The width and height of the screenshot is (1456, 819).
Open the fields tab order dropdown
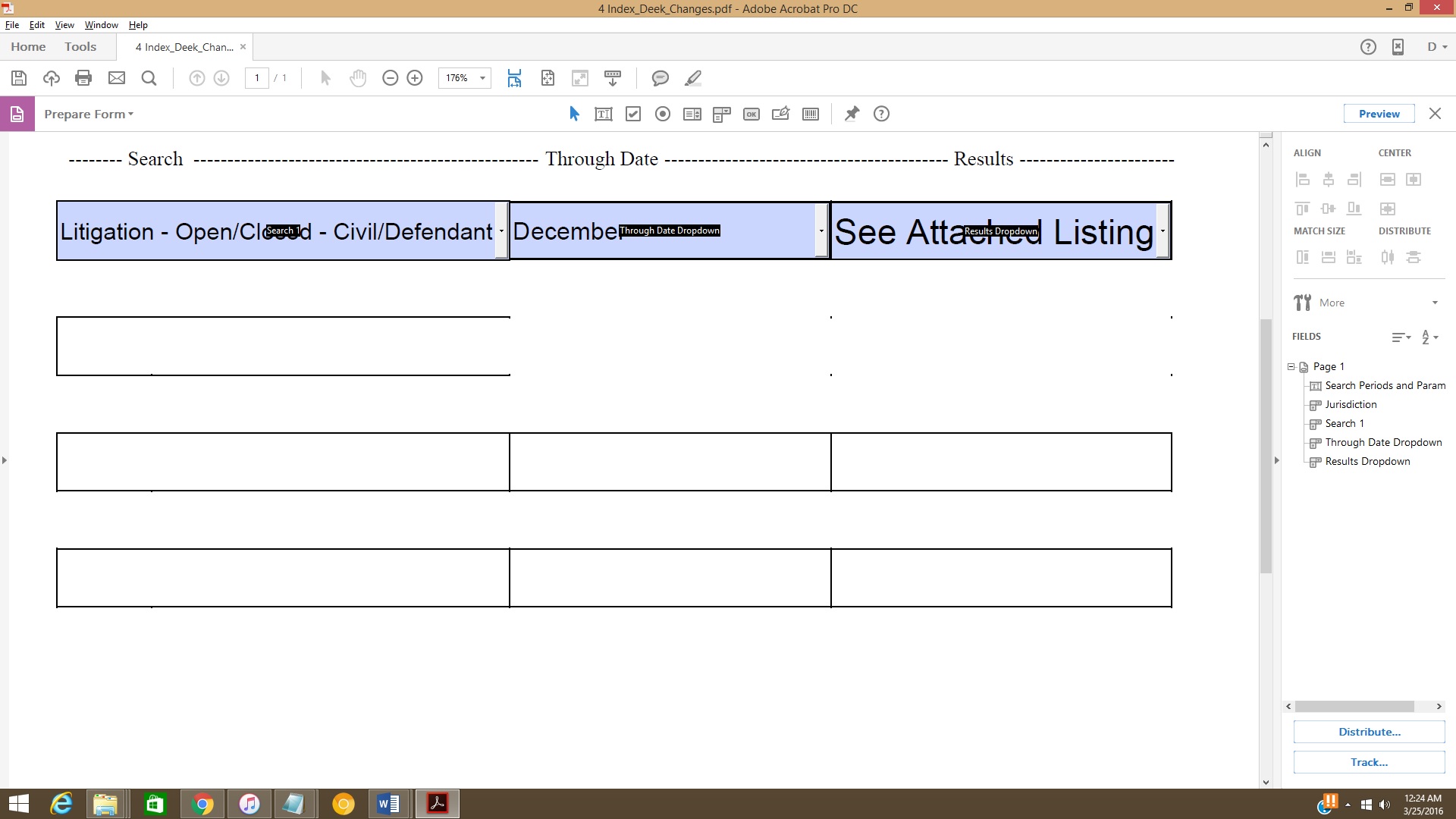(1401, 337)
